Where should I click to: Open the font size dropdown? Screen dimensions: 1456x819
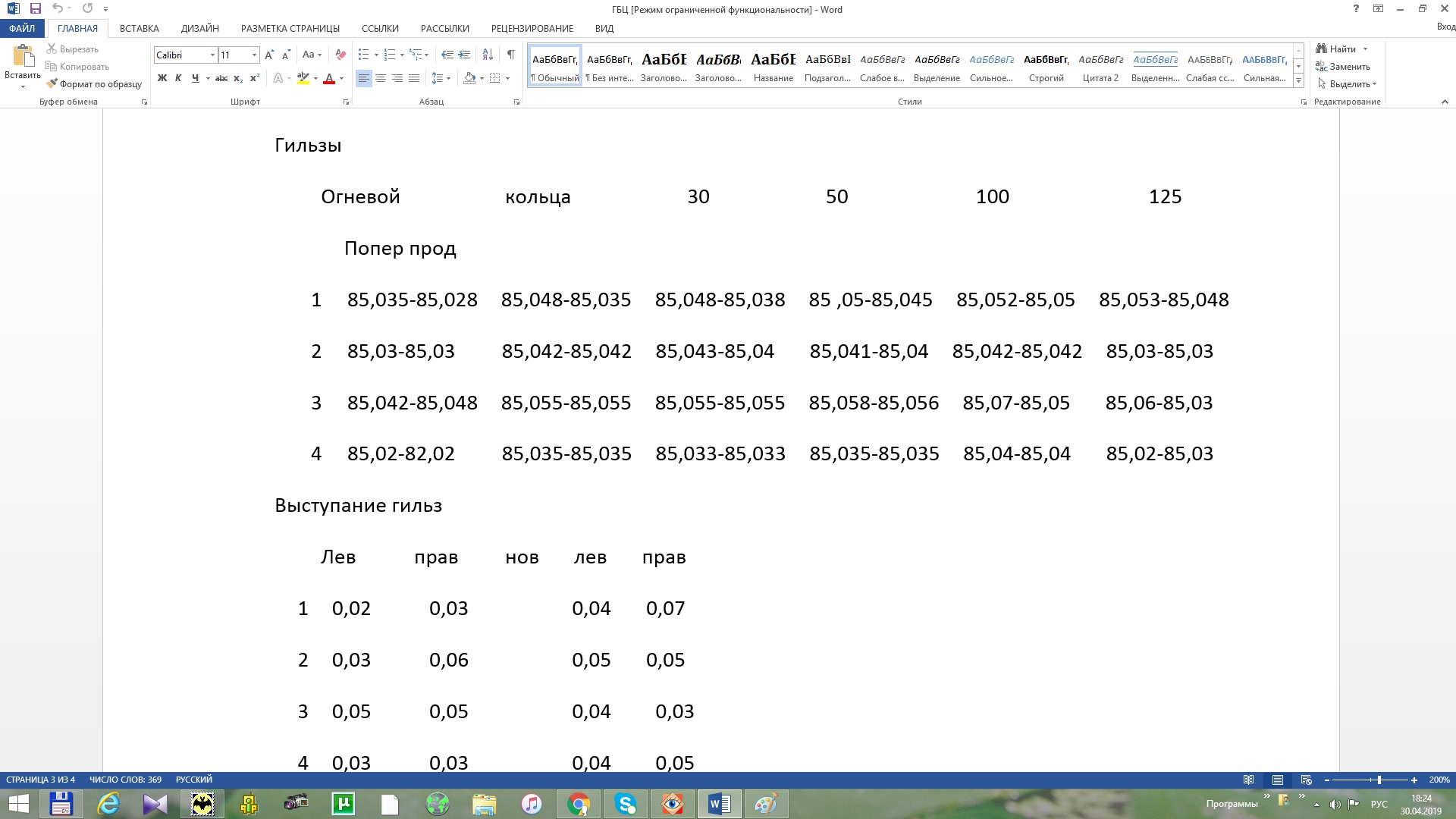[x=254, y=55]
